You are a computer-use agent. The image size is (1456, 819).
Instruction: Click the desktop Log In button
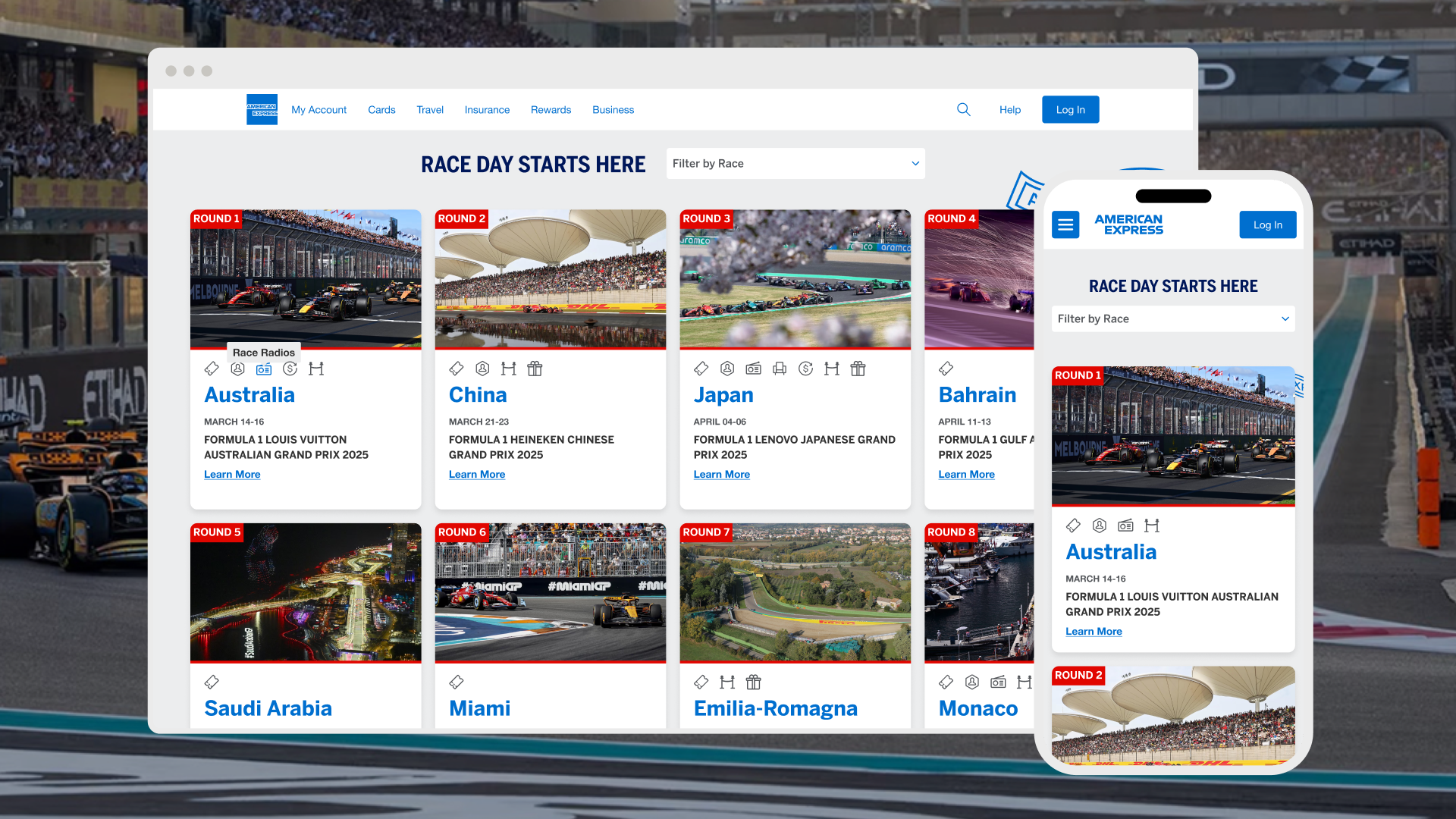[x=1070, y=110]
